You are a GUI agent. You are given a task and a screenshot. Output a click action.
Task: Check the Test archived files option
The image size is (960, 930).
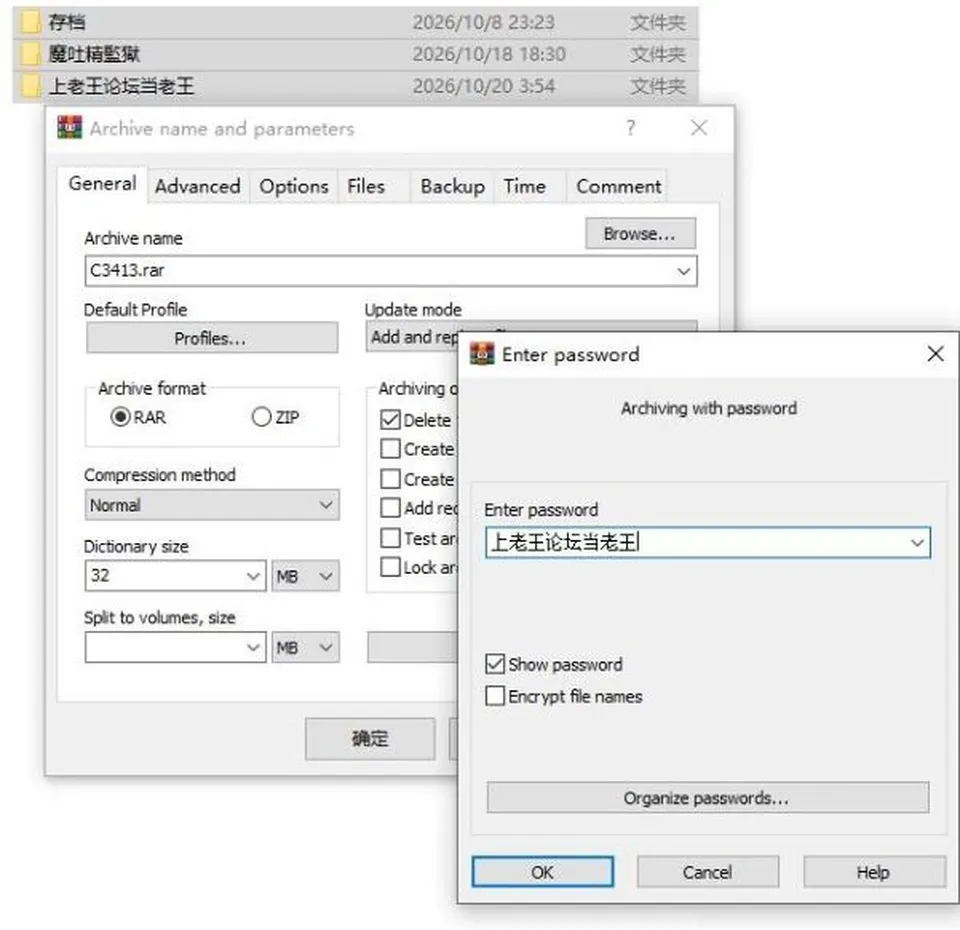point(390,538)
